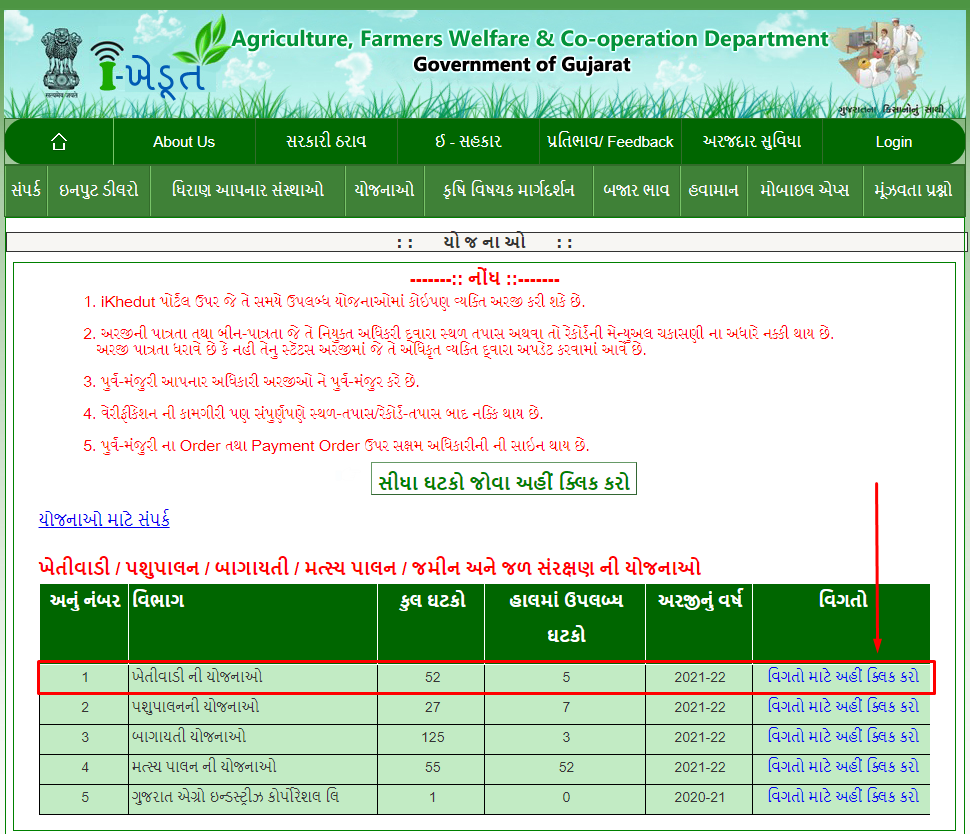
Task: Click the સીધા ઘટકો જોવા અહીં ક્લિક કરો button
Action: [x=504, y=479]
